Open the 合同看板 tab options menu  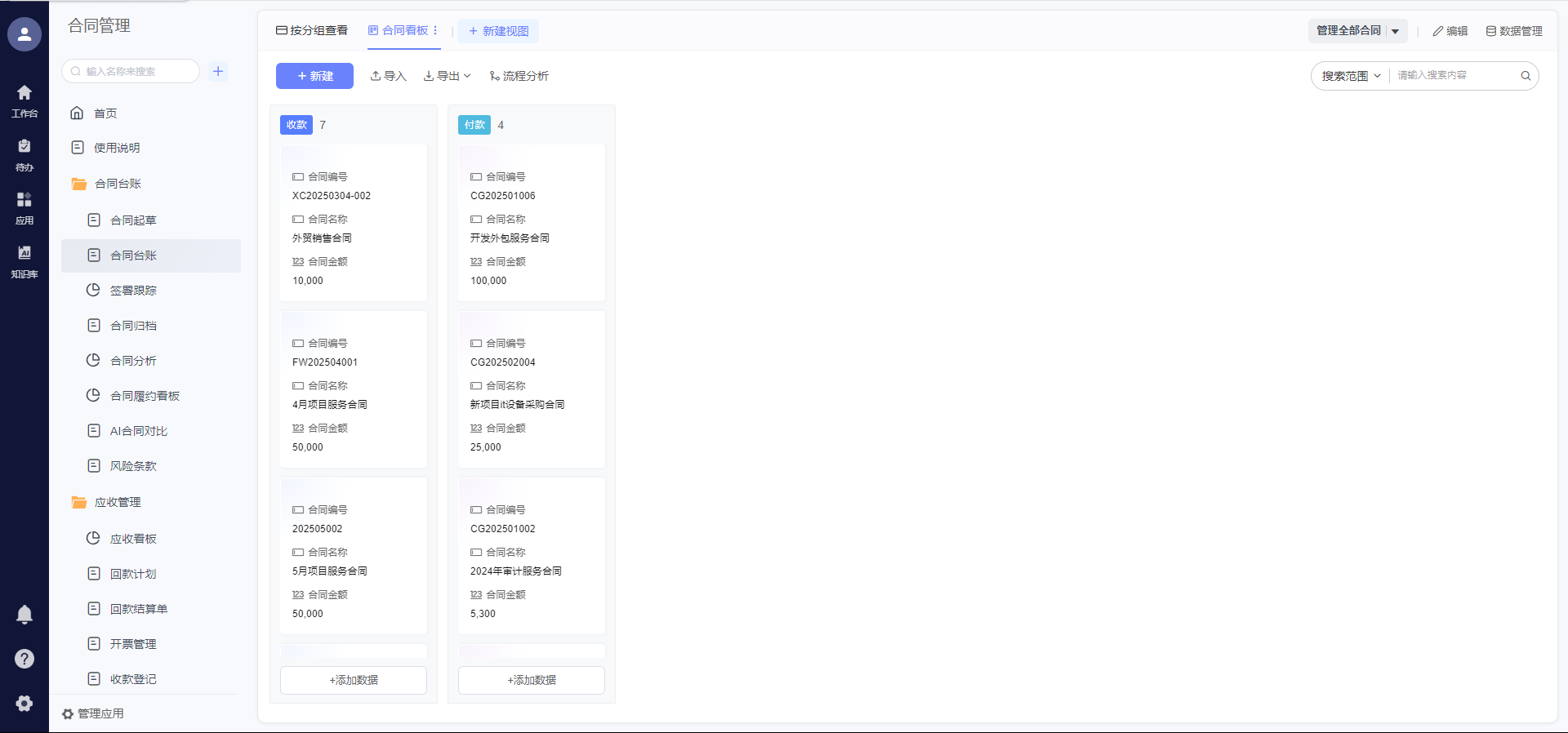435,30
